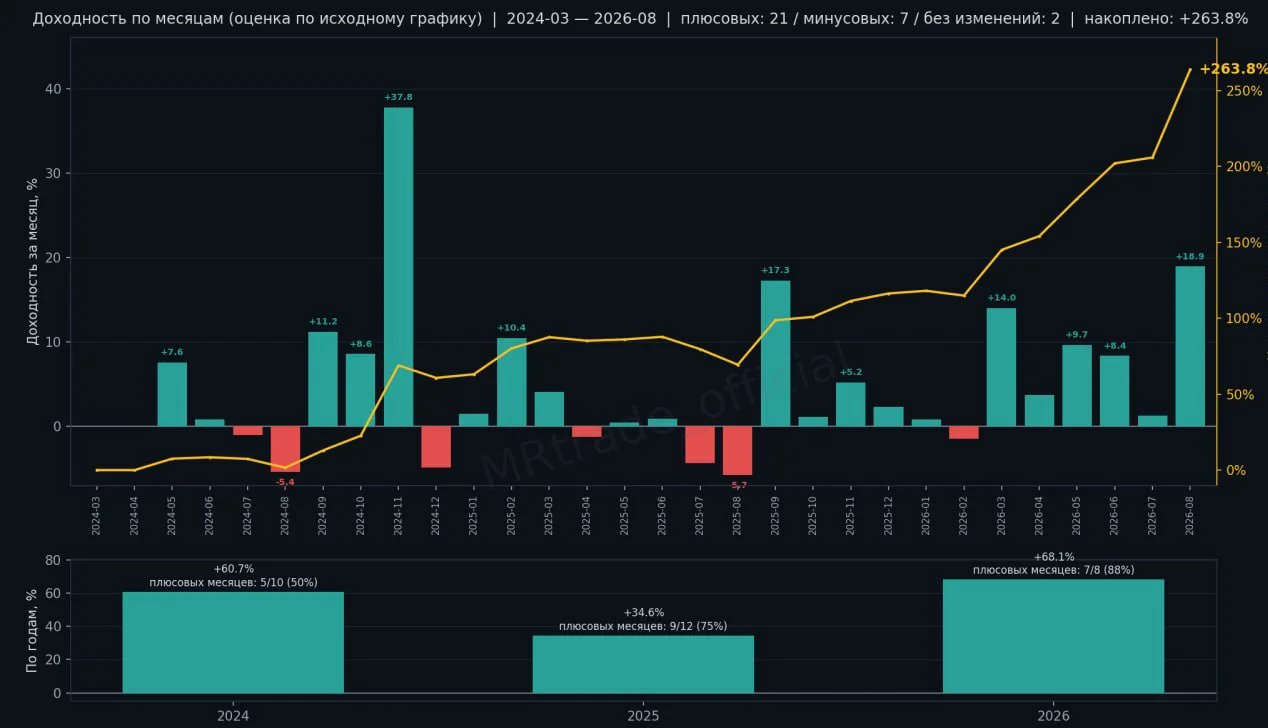This screenshot has height=728, width=1268.
Task: Select the 100% right axis tick
Action: pyautogui.click(x=1244, y=319)
